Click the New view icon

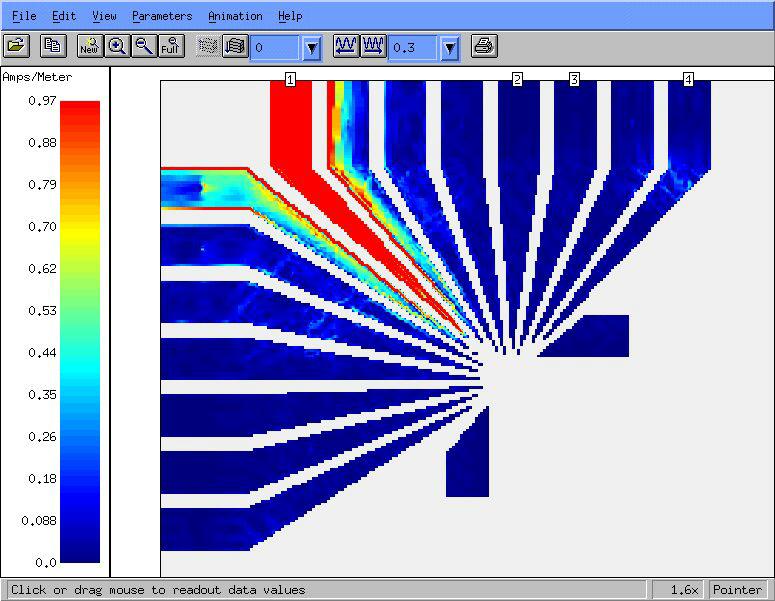pyautogui.click(x=89, y=46)
